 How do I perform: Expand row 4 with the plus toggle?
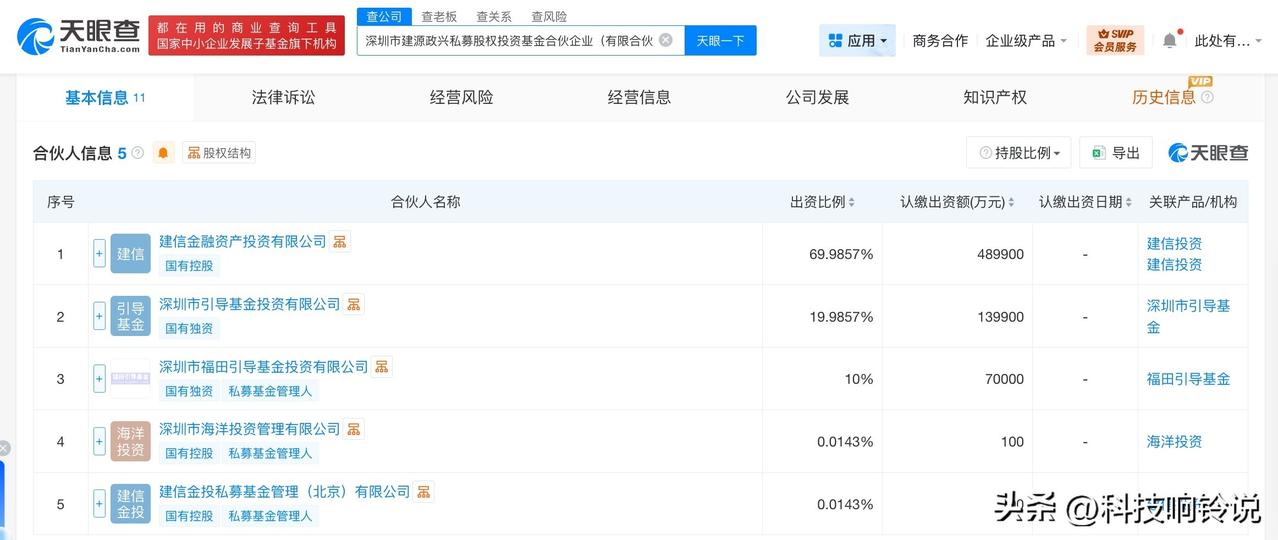click(x=99, y=441)
